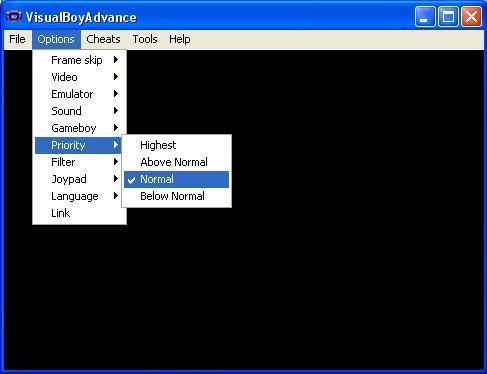Select the highlighted Priority menu entry
487x374 pixels.
79,145
